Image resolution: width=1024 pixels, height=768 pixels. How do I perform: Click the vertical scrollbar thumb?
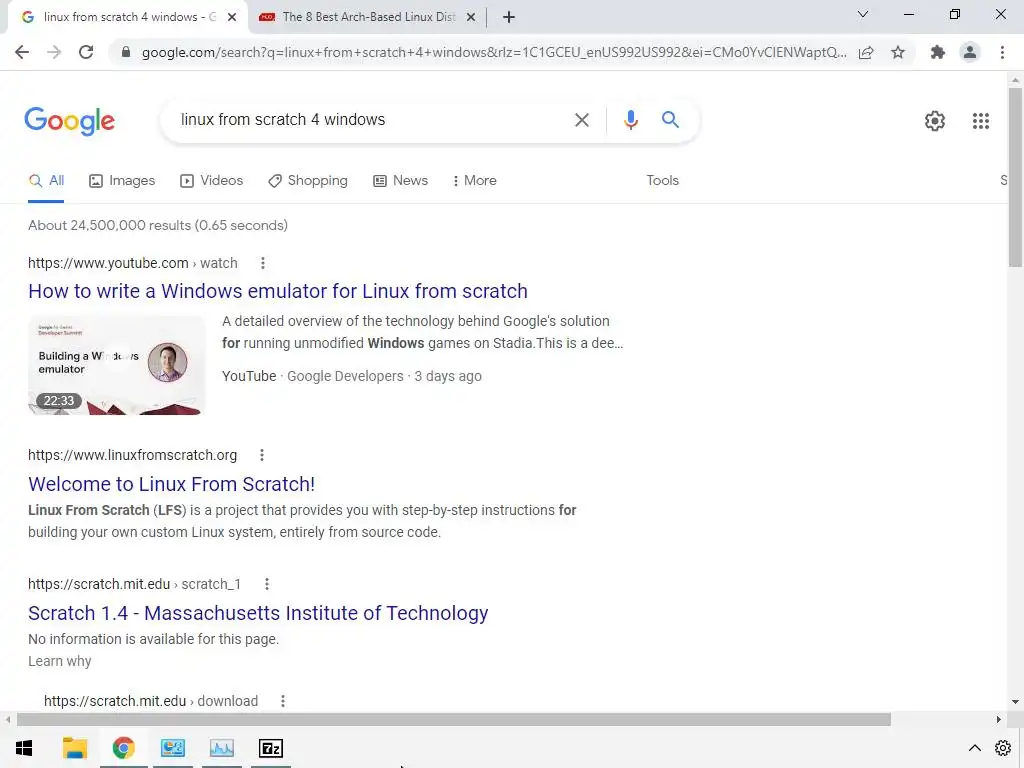(x=1015, y=177)
